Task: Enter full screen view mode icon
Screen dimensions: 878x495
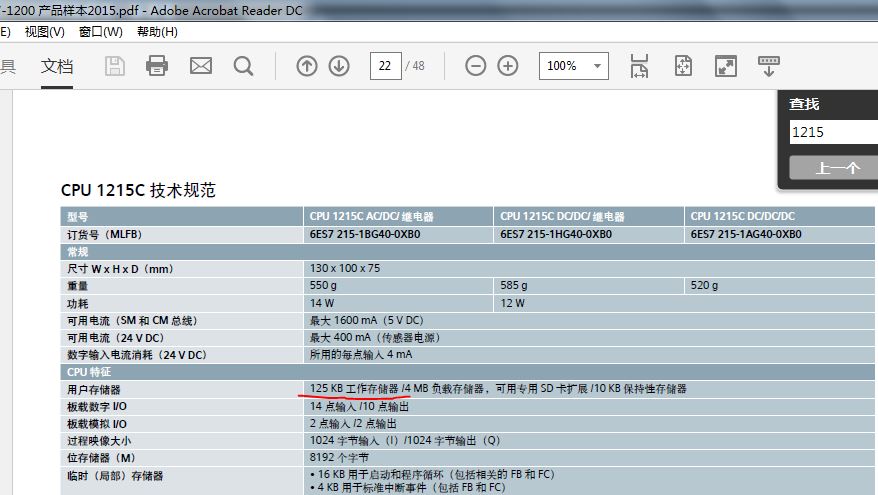Action: 726,66
